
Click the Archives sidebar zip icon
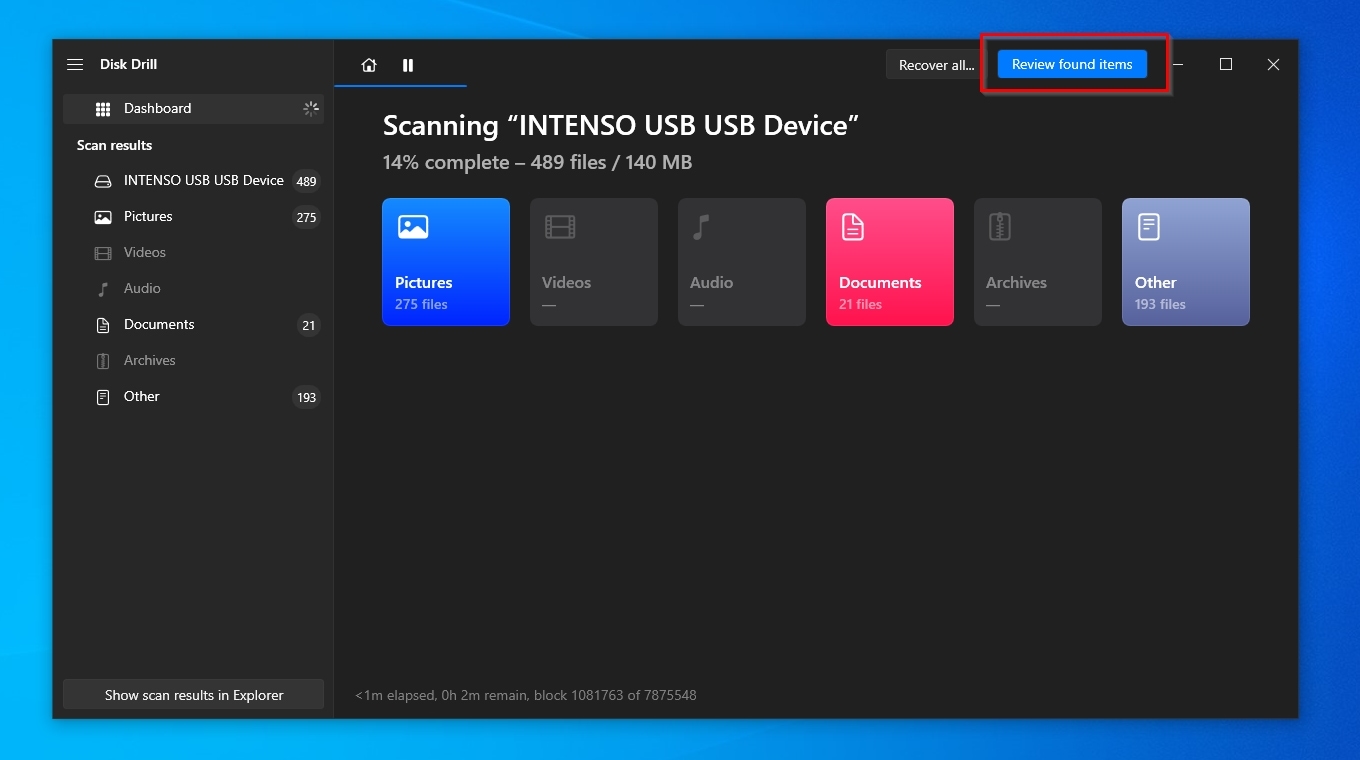102,361
